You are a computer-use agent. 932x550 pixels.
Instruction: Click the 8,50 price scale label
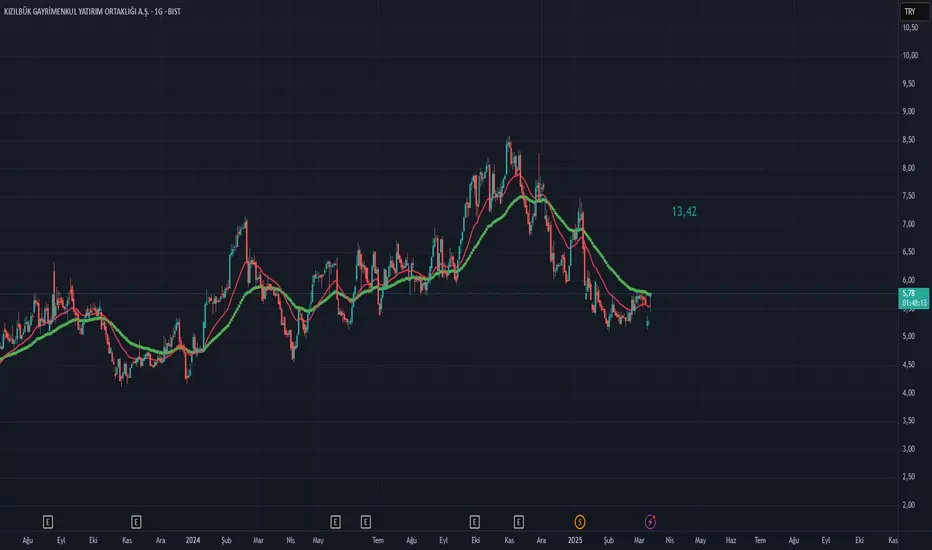tap(909, 140)
